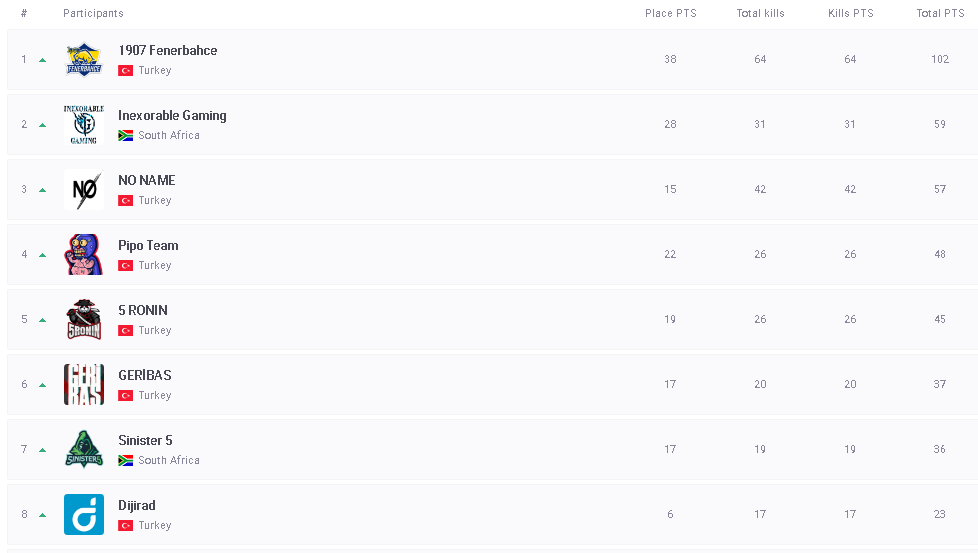The width and height of the screenshot is (978, 553).
Task: Click the NO NAME team logo
Action: coord(84,190)
